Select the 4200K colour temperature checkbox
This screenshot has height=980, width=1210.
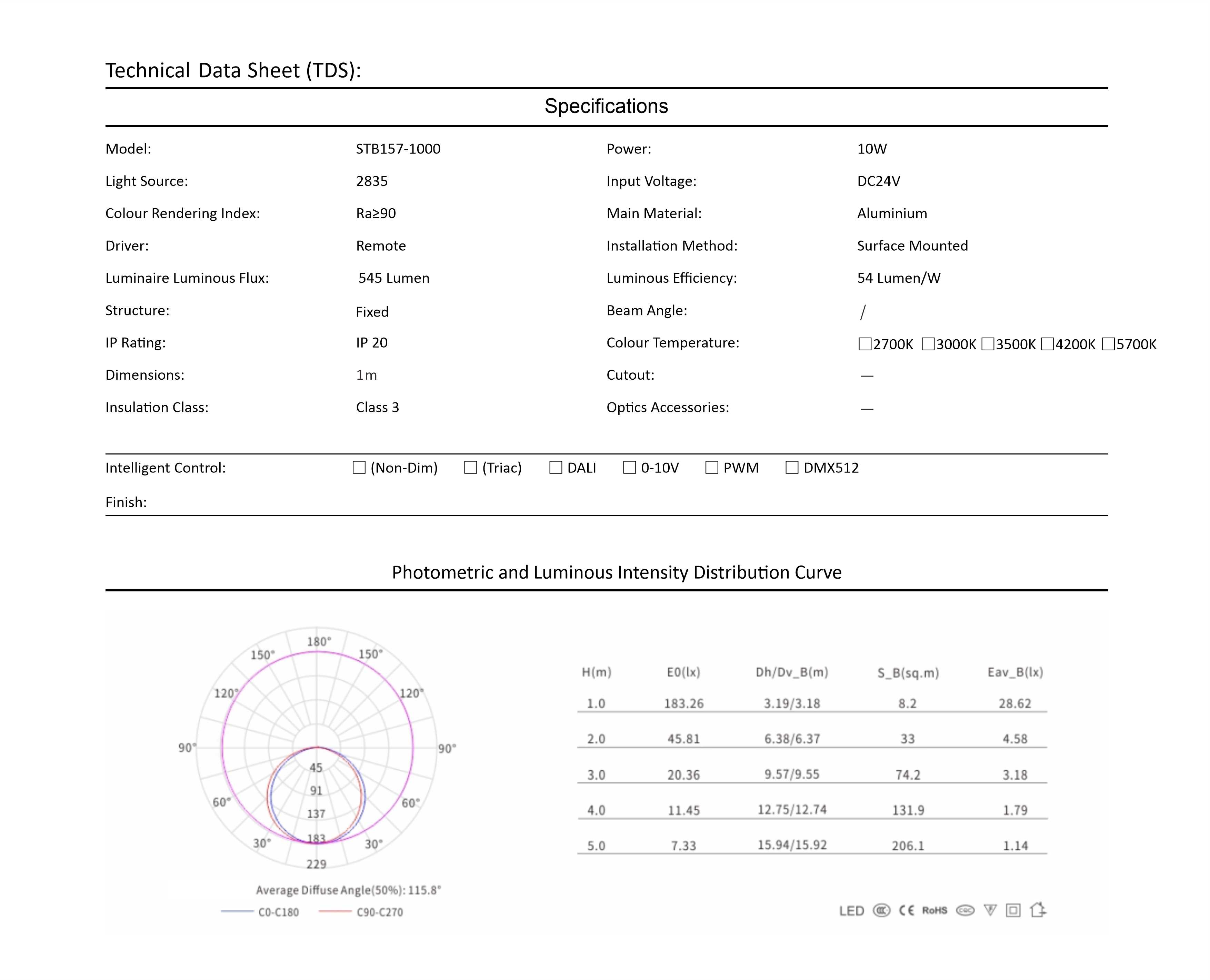1048,344
